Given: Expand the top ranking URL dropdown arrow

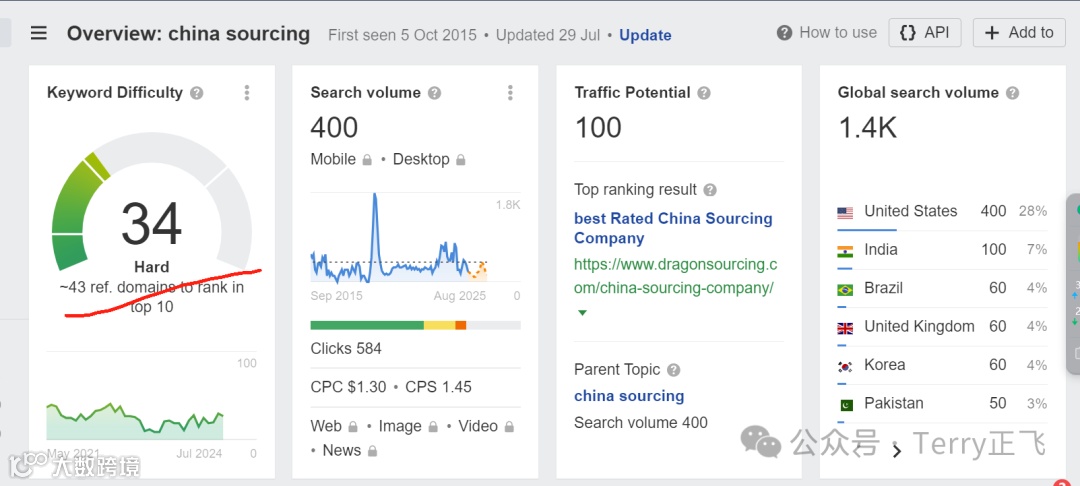Looking at the screenshot, I should tap(582, 313).
